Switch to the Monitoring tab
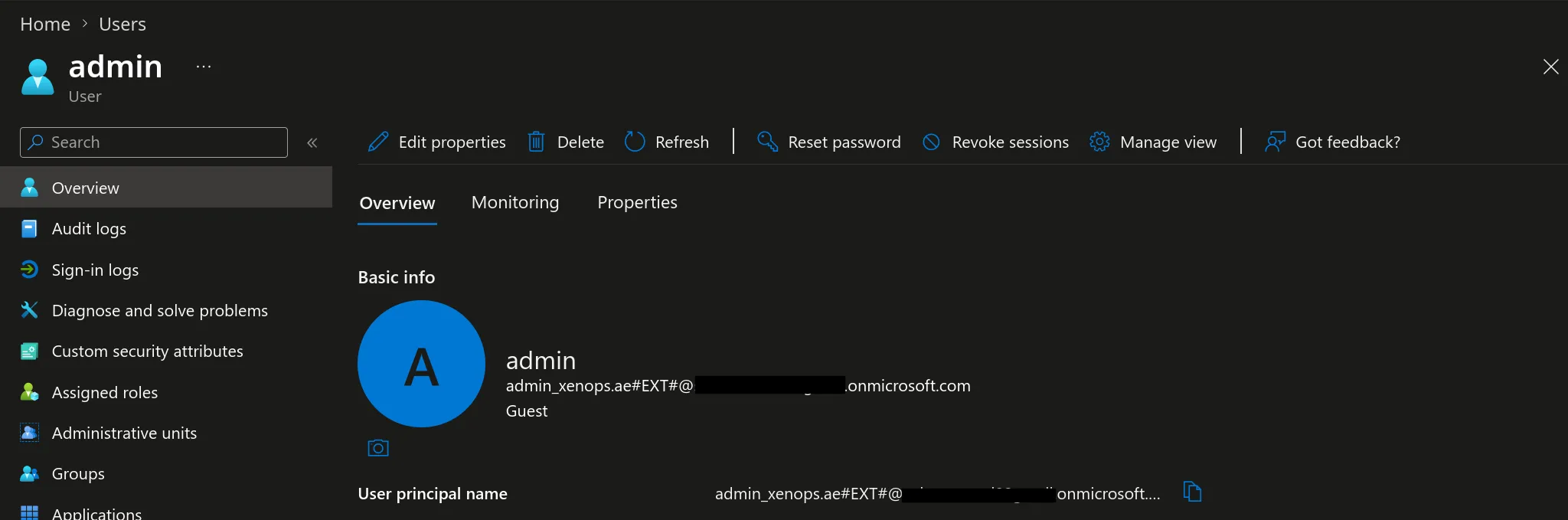Screen dimensions: 1568x520 tap(515, 202)
